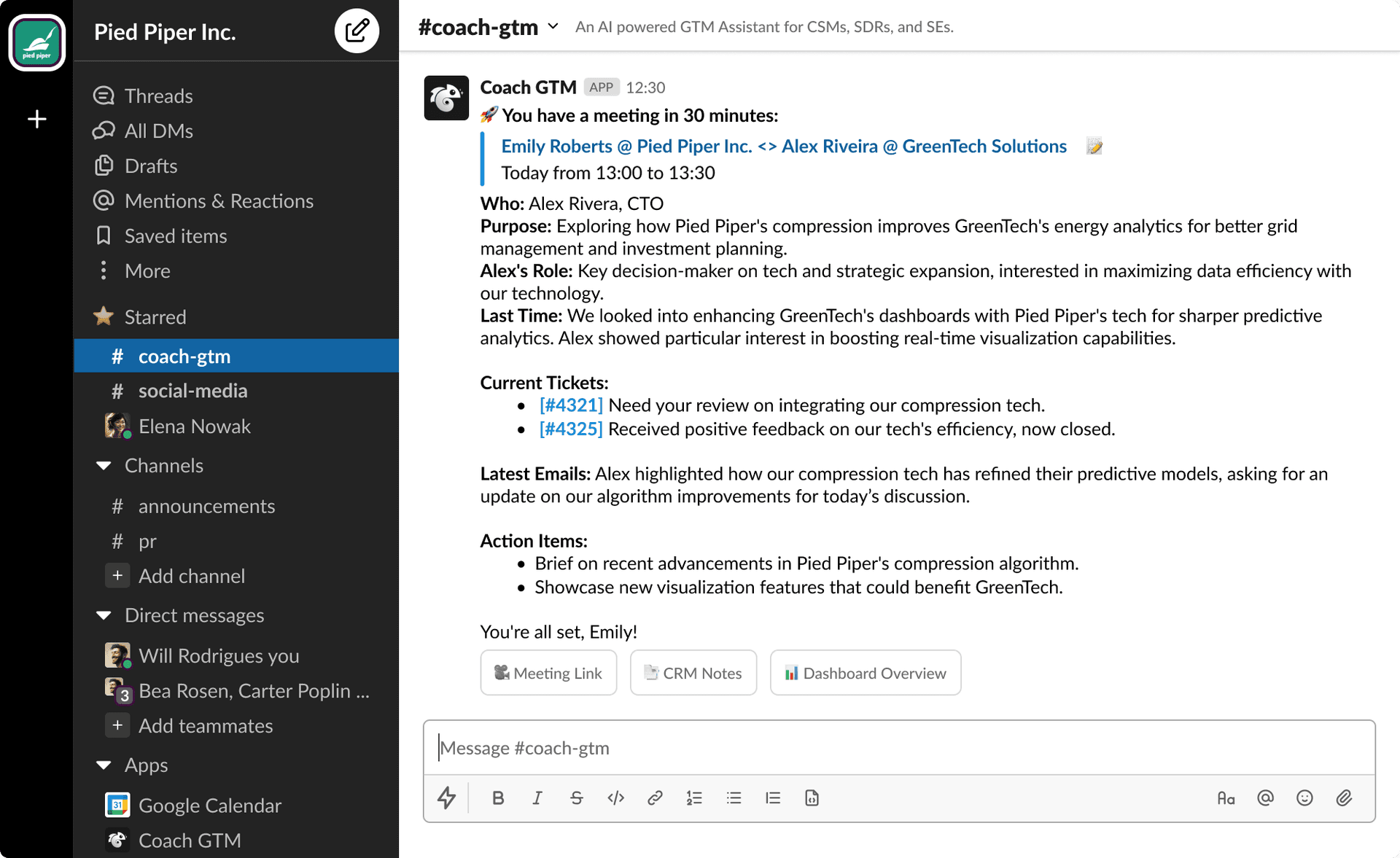Open #coach-gtm channel details dropdown

coord(553,27)
